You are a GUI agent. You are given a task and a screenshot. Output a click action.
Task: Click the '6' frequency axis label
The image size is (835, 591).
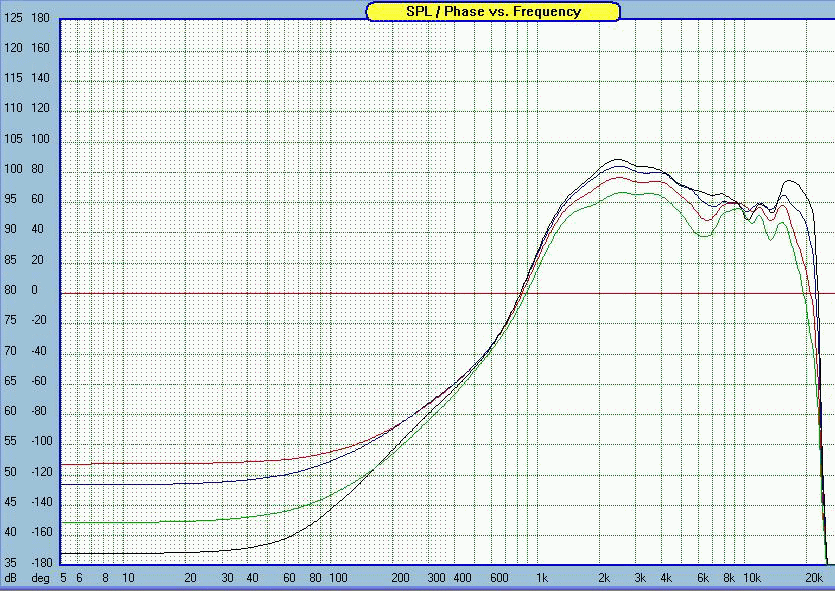pos(79,578)
